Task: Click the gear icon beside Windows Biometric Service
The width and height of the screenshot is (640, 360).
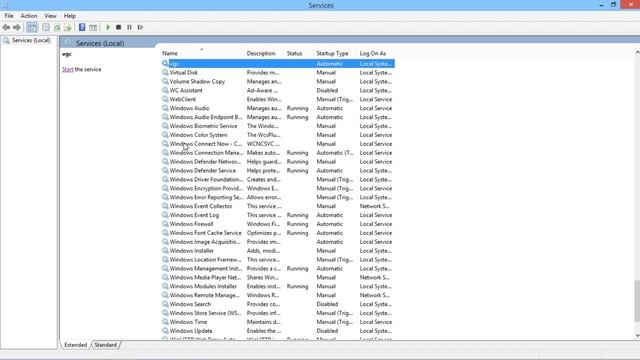Action: click(165, 126)
